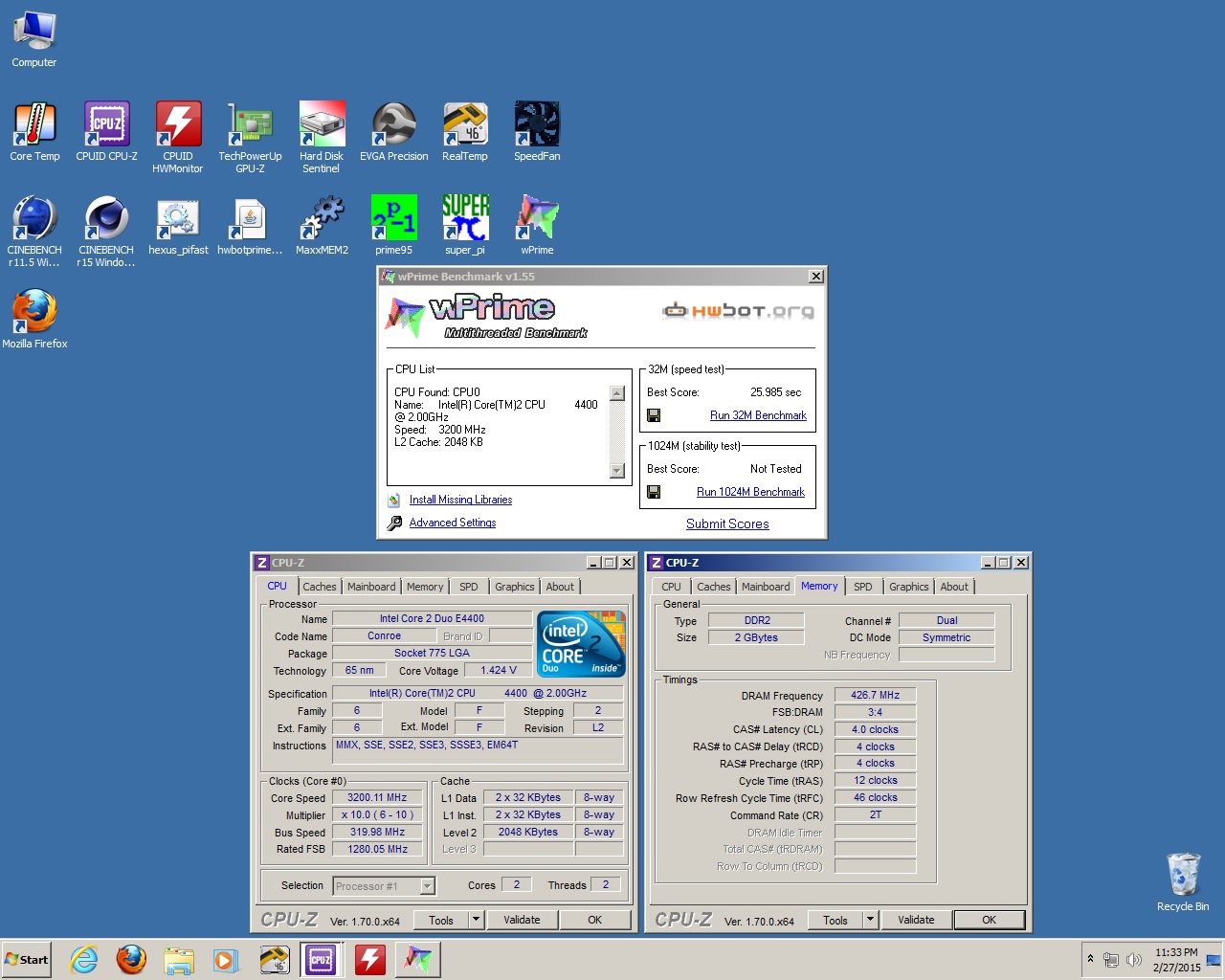Image resolution: width=1225 pixels, height=980 pixels.
Task: Expand Tools dropdown arrow in left CPU-Z
Action: point(476,920)
